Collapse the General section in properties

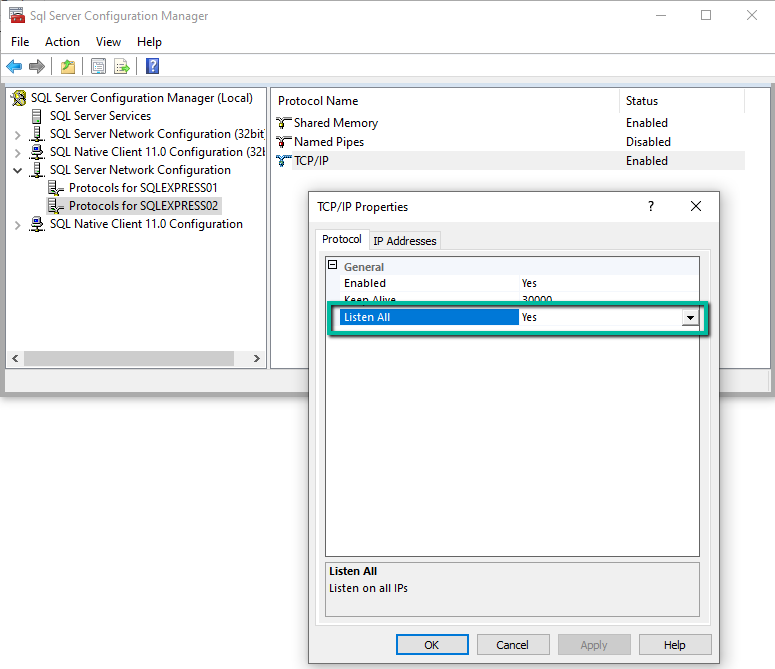pyautogui.click(x=333, y=267)
